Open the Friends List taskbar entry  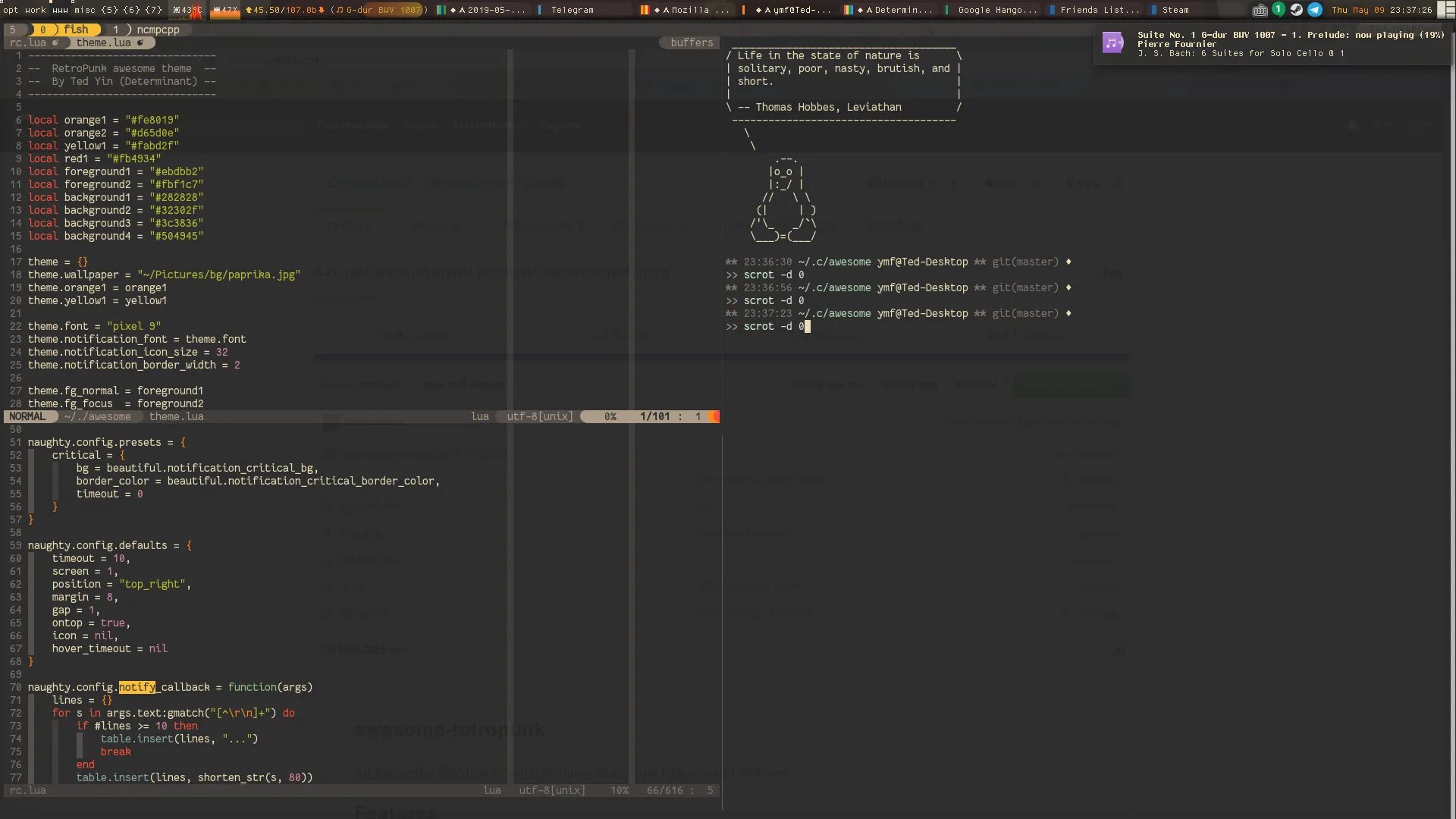1098,10
